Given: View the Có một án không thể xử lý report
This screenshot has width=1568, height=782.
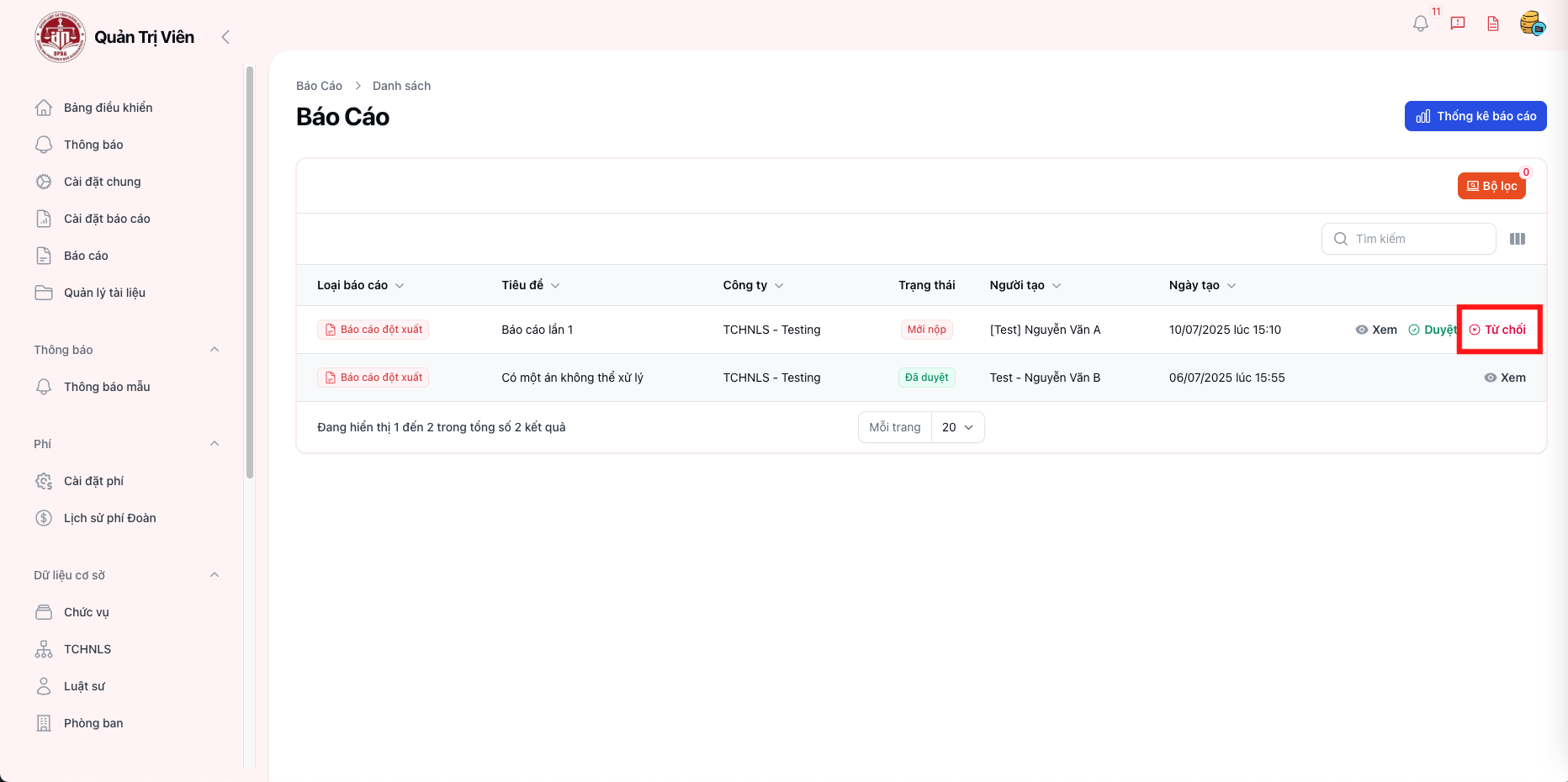Looking at the screenshot, I should coord(1505,378).
